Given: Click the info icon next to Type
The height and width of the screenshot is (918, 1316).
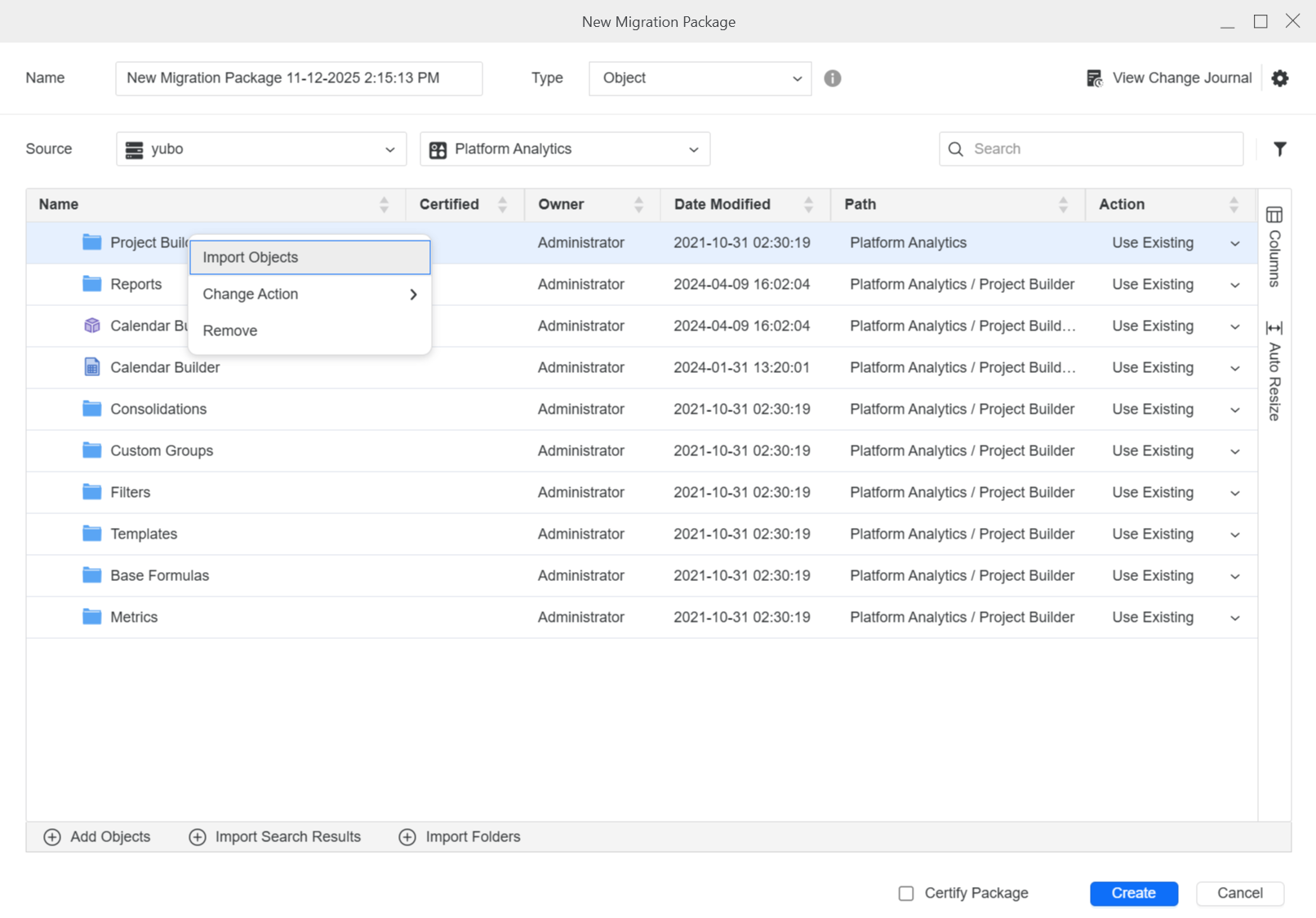Looking at the screenshot, I should [x=832, y=78].
